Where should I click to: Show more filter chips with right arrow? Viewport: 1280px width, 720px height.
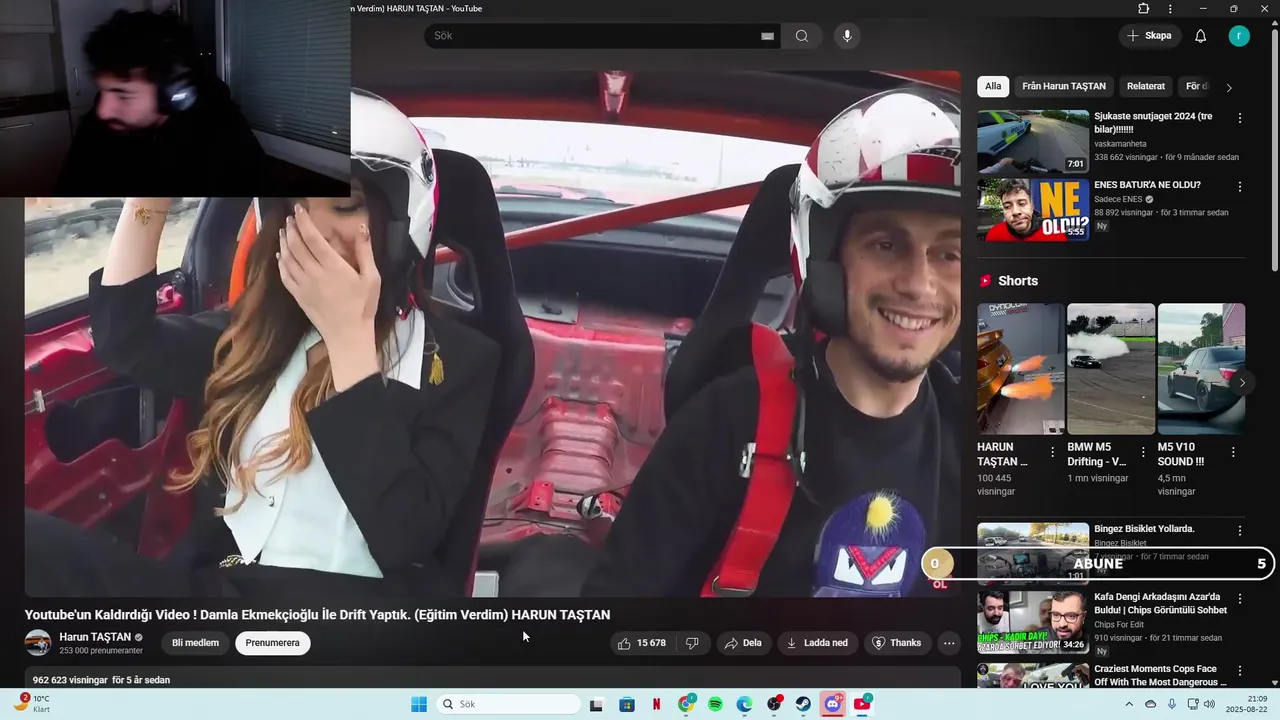pos(1229,87)
